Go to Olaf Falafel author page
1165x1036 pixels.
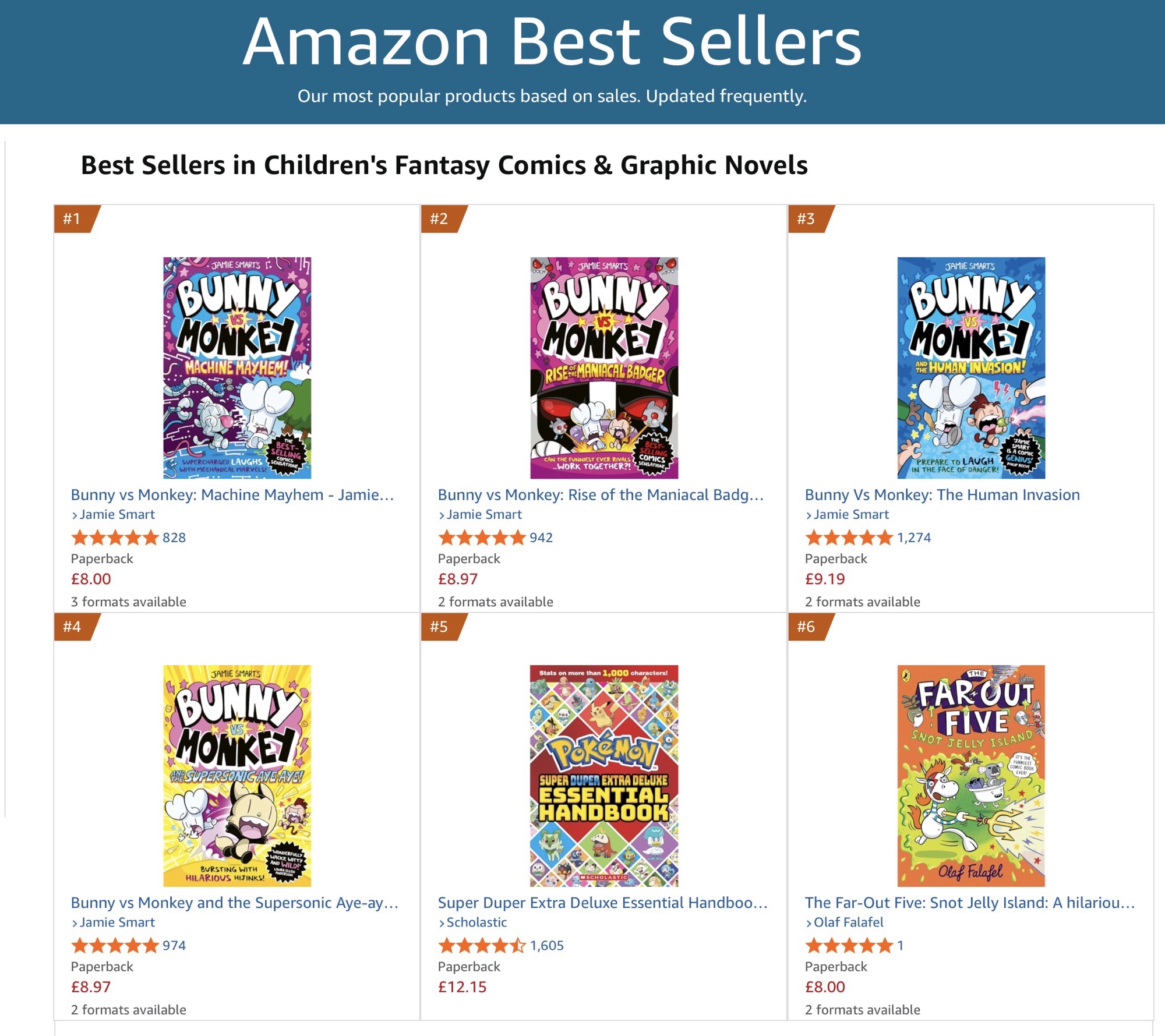[848, 922]
